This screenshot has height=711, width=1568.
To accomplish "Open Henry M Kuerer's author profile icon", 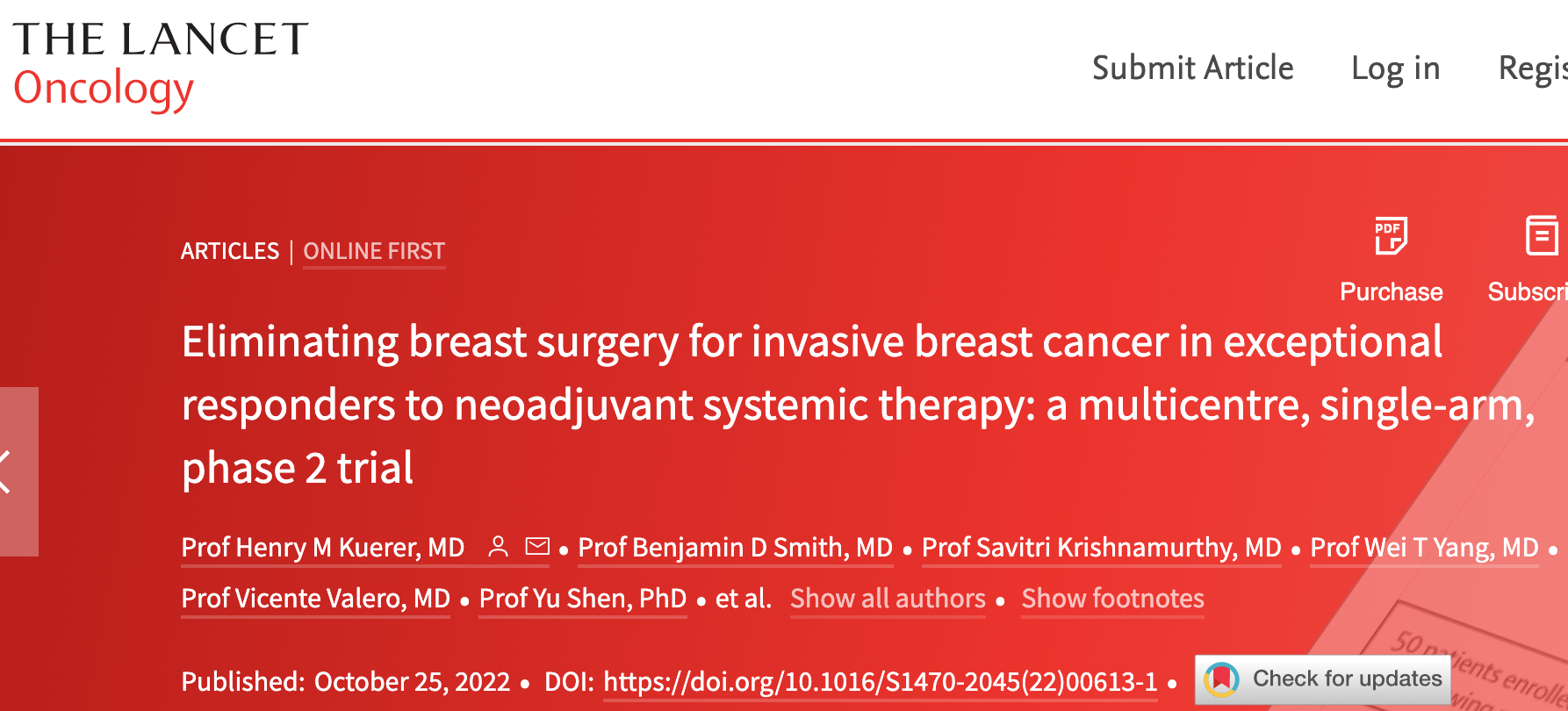I will [x=498, y=547].
